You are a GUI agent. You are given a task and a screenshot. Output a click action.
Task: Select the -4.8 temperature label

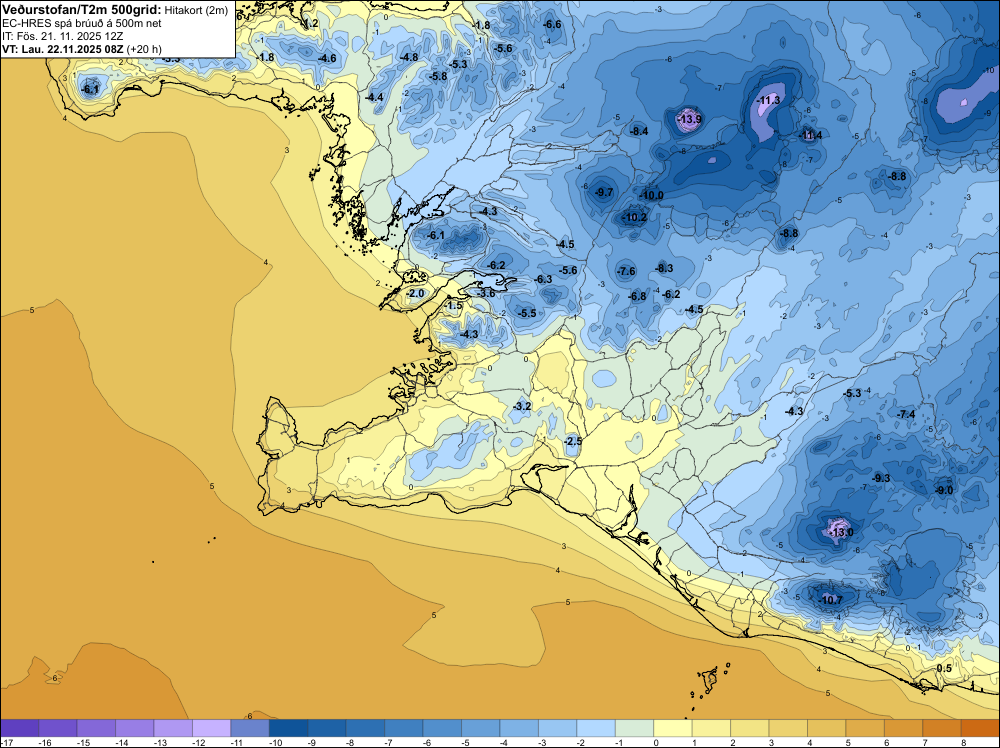(409, 57)
